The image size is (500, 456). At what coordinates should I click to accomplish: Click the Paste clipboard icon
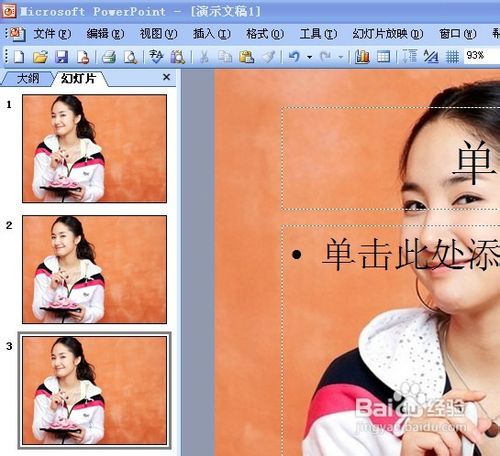point(247,57)
